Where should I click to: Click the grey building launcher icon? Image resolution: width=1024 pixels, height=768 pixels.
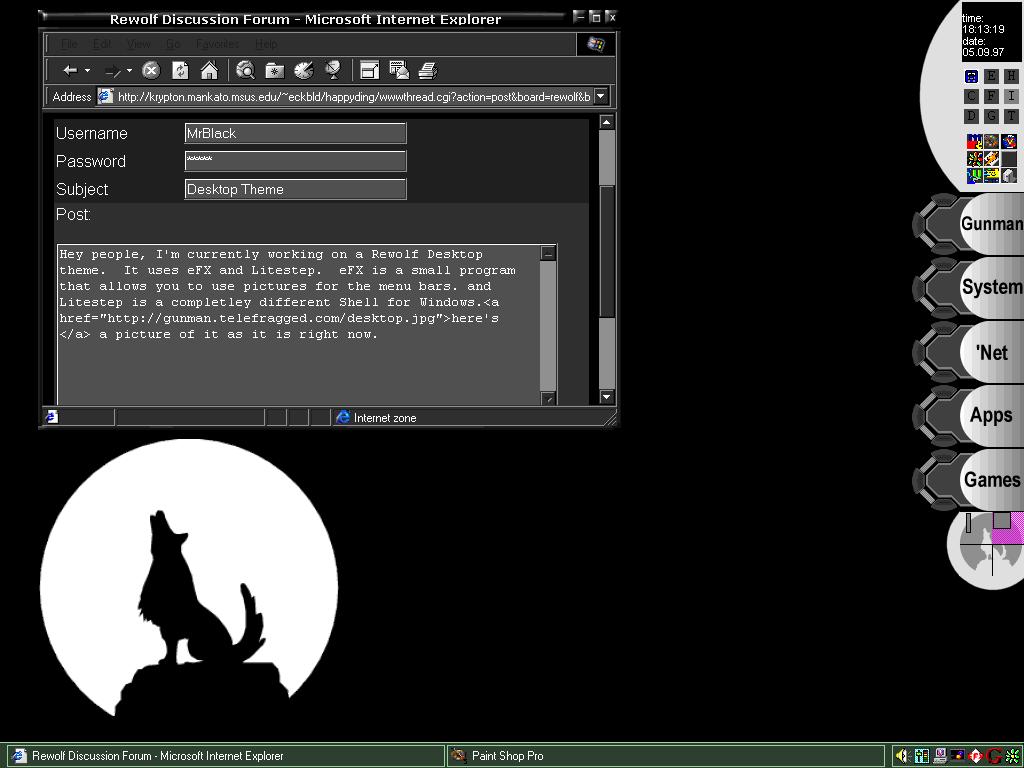pos(1009,176)
